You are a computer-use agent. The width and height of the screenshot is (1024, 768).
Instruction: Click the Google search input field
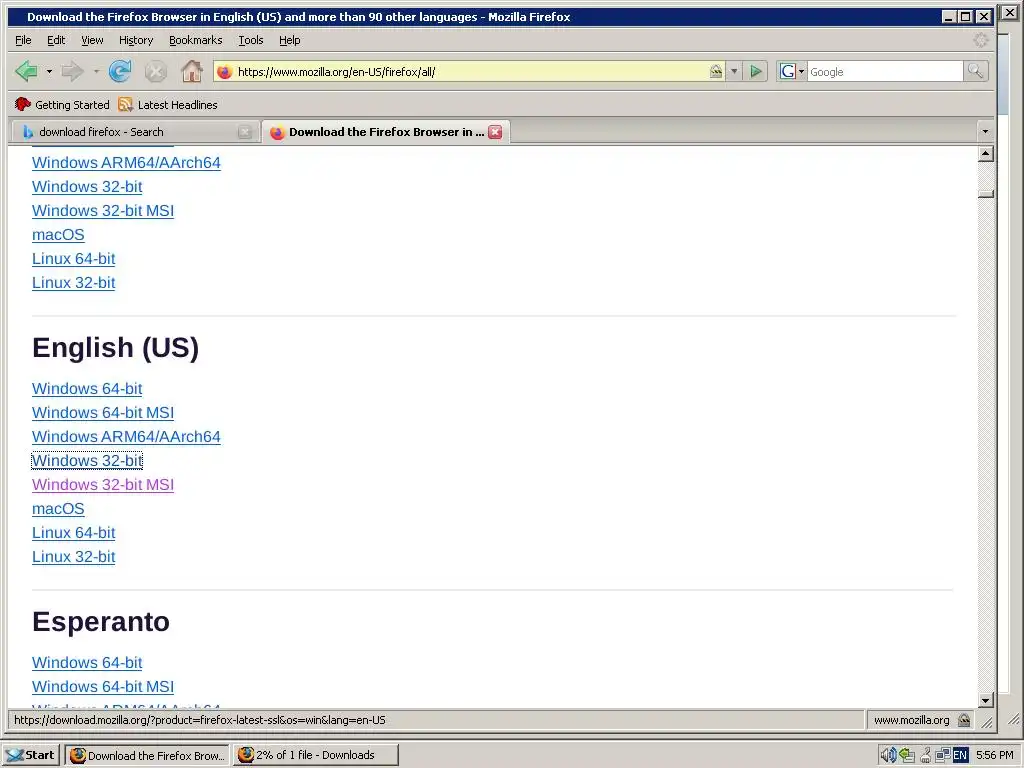coord(885,72)
